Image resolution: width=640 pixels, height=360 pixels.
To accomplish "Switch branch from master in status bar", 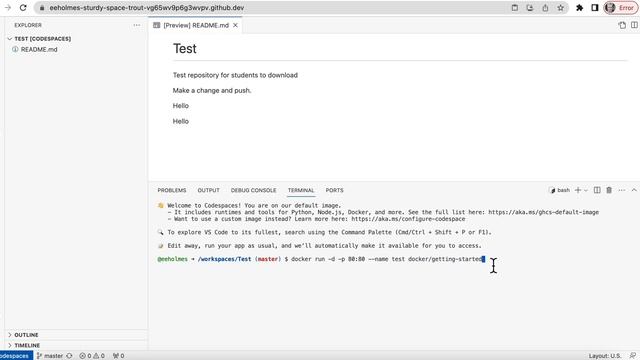I will [49, 356].
